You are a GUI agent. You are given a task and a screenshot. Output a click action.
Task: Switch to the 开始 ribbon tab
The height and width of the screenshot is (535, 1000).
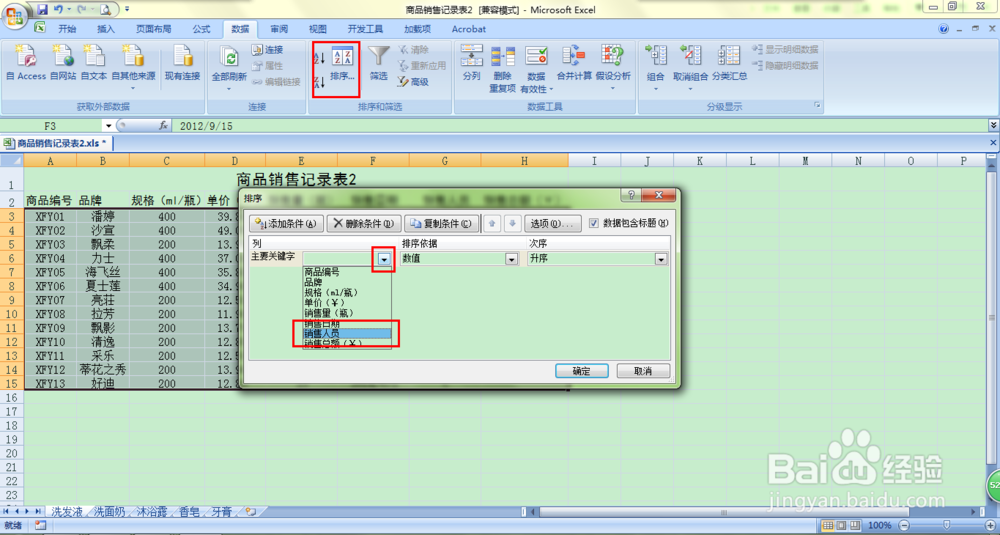point(67,29)
